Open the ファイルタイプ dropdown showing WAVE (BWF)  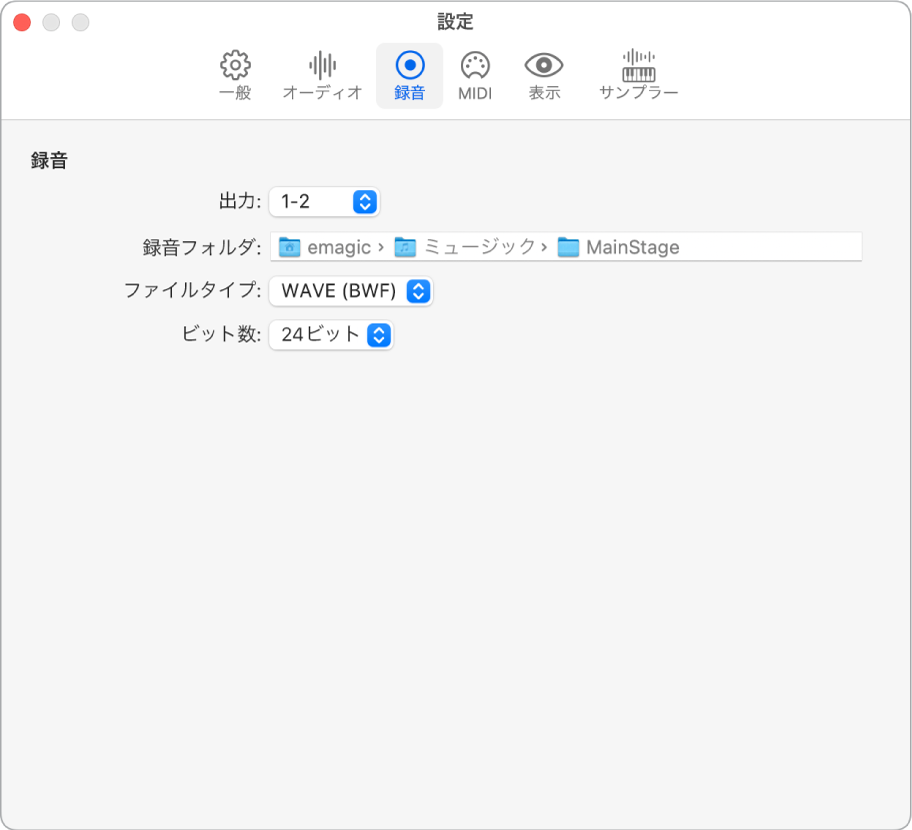[x=349, y=291]
